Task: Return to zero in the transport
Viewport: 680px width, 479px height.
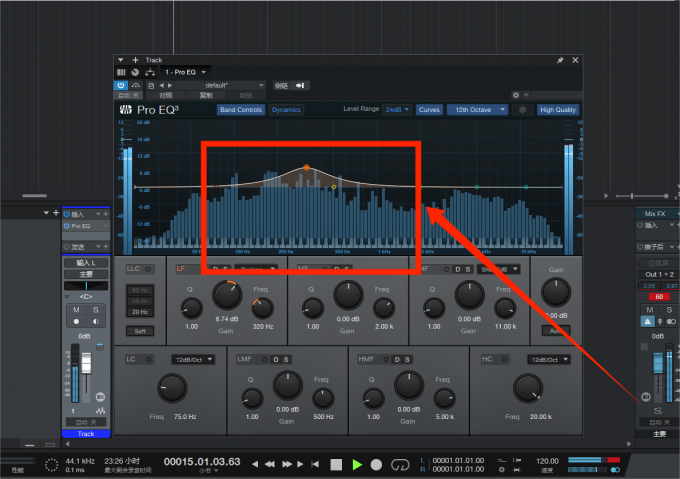Action: click(x=315, y=464)
